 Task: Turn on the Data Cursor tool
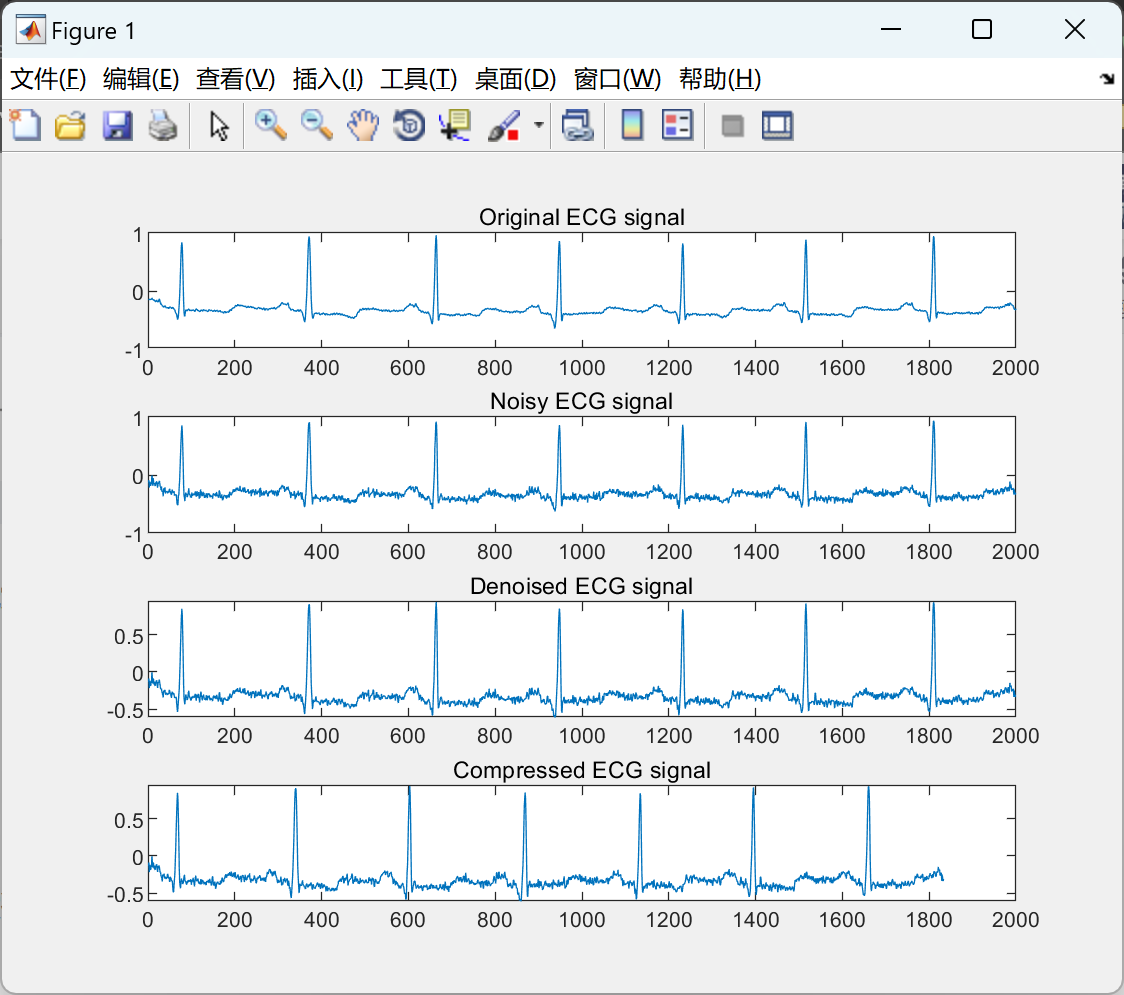454,125
